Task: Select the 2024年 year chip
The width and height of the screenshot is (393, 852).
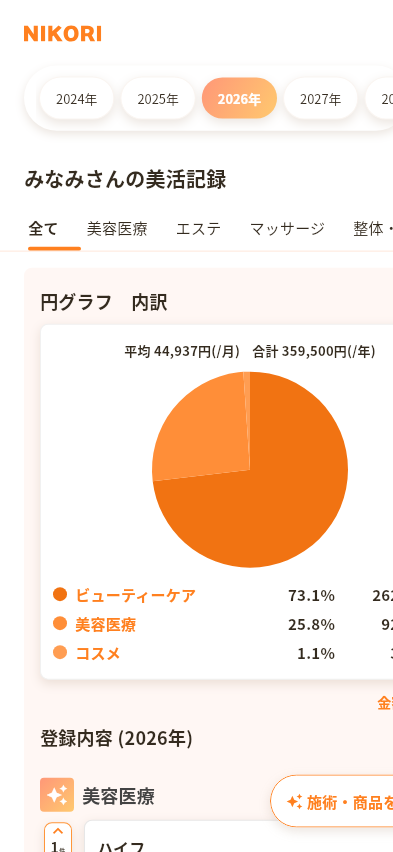Action: [x=77, y=98]
